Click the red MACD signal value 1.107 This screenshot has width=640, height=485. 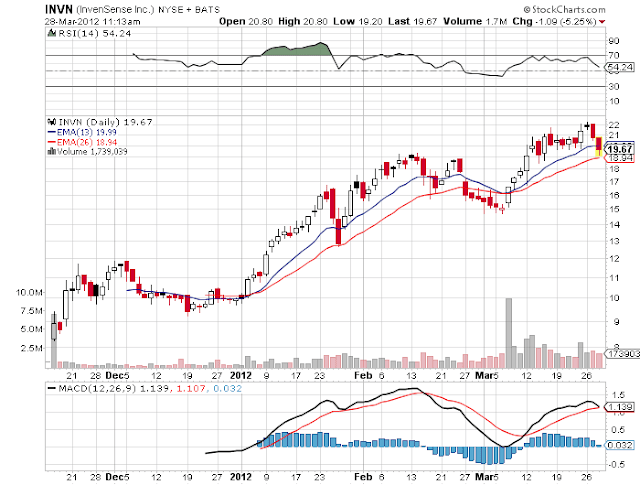(191, 389)
